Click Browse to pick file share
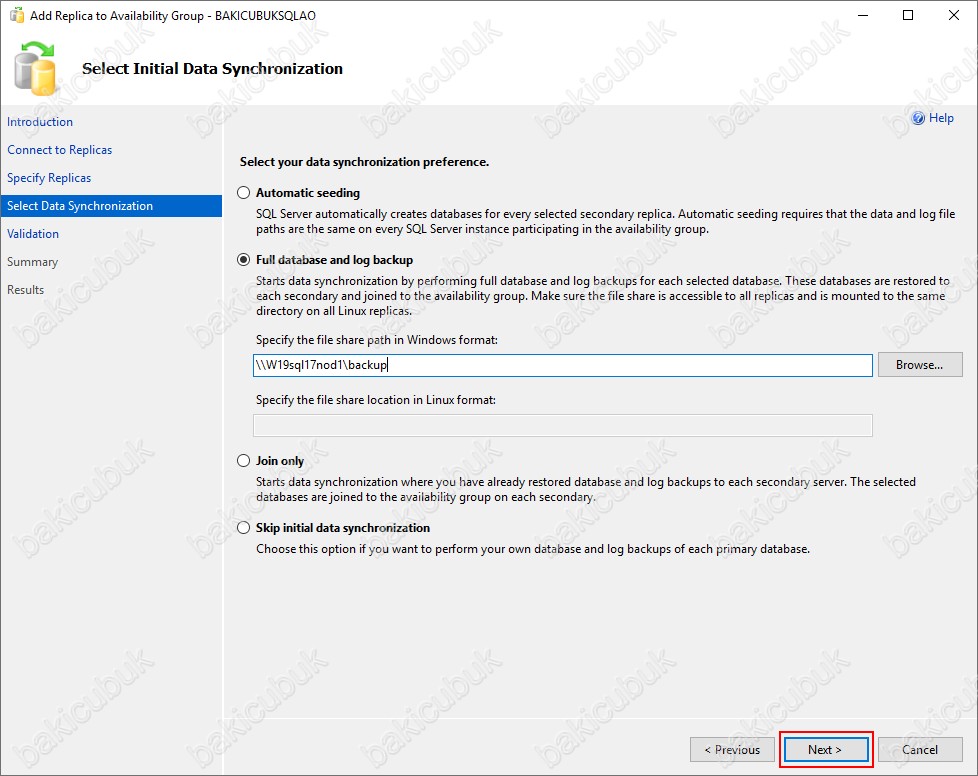The height and width of the screenshot is (776, 978). (920, 365)
